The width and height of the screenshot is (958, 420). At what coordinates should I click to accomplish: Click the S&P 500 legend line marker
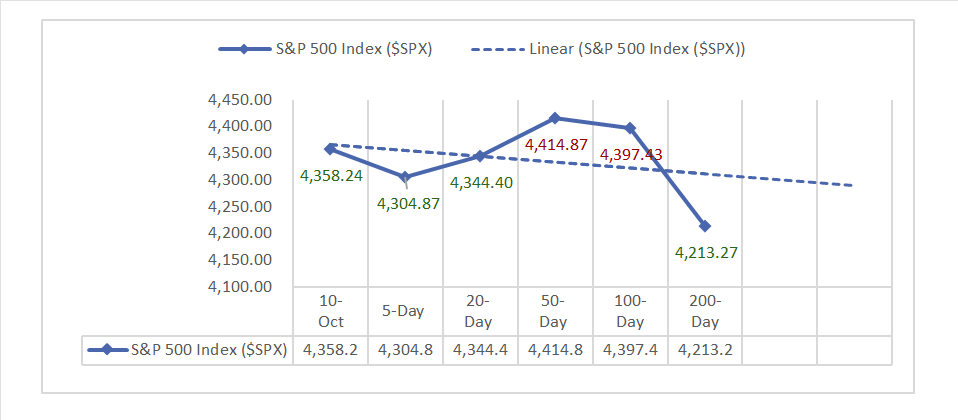pyautogui.click(x=242, y=49)
